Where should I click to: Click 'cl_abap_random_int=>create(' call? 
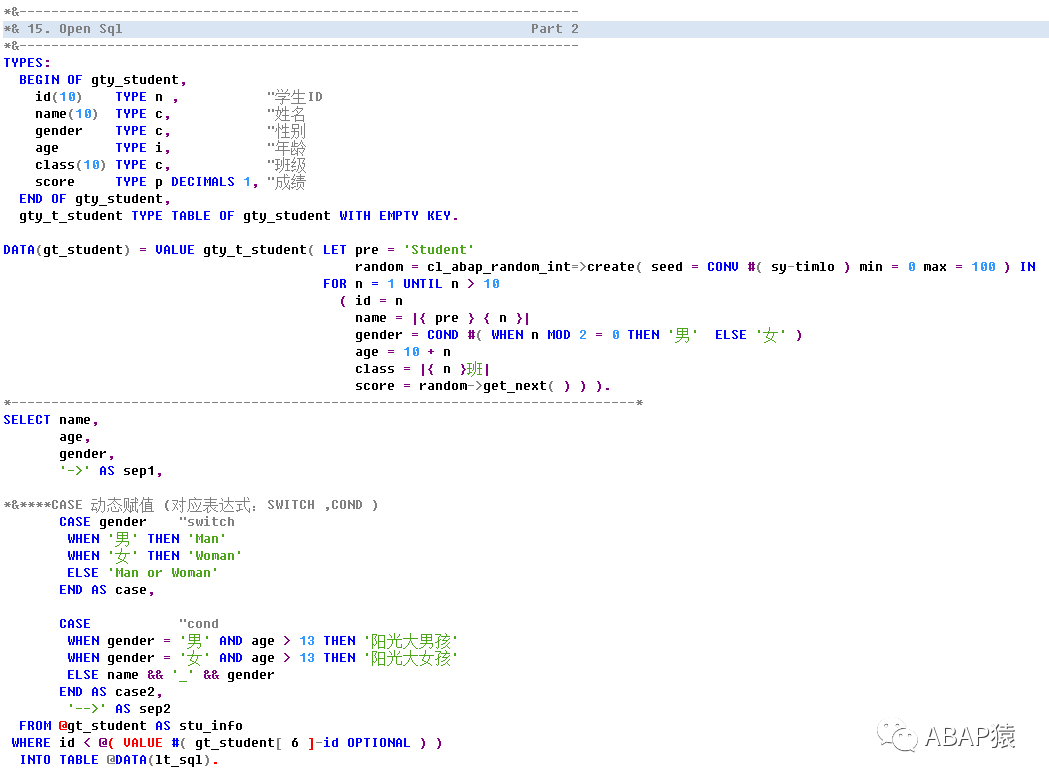[x=534, y=267]
